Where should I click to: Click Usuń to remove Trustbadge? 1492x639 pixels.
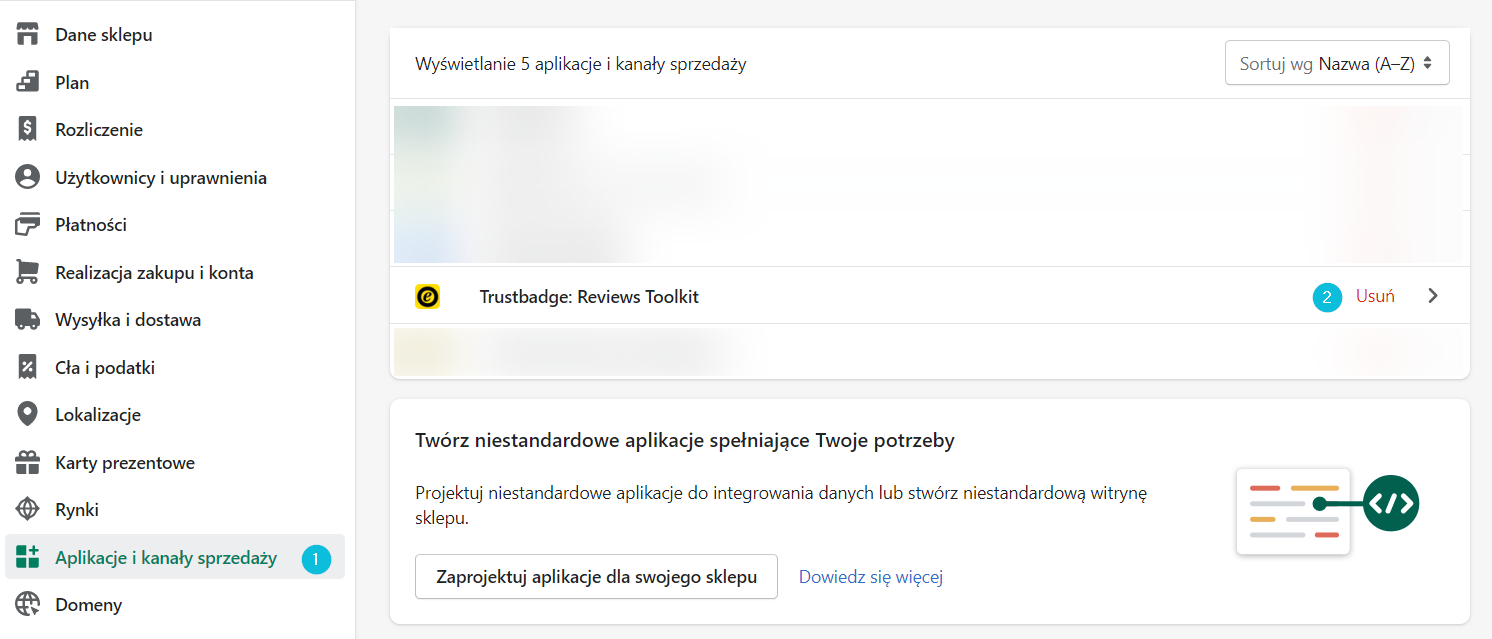coord(1375,296)
